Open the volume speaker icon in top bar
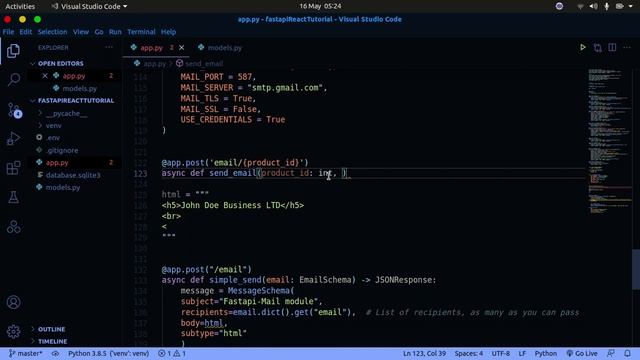 click(x=593, y=6)
